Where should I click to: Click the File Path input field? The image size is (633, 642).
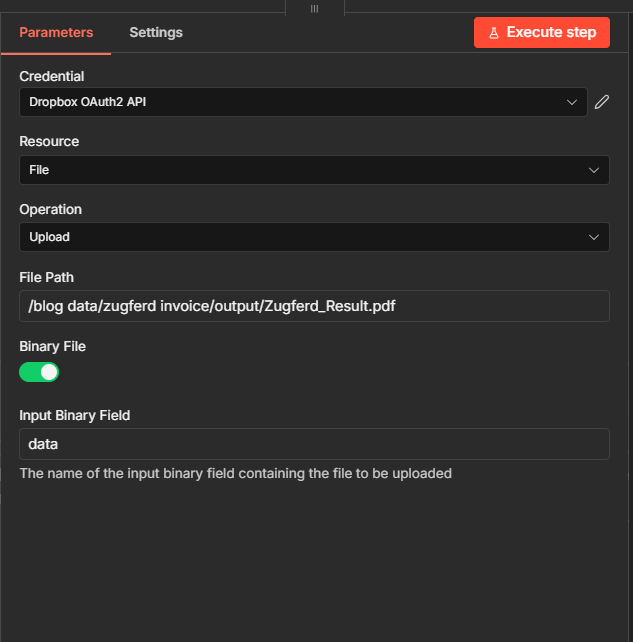pos(314,306)
